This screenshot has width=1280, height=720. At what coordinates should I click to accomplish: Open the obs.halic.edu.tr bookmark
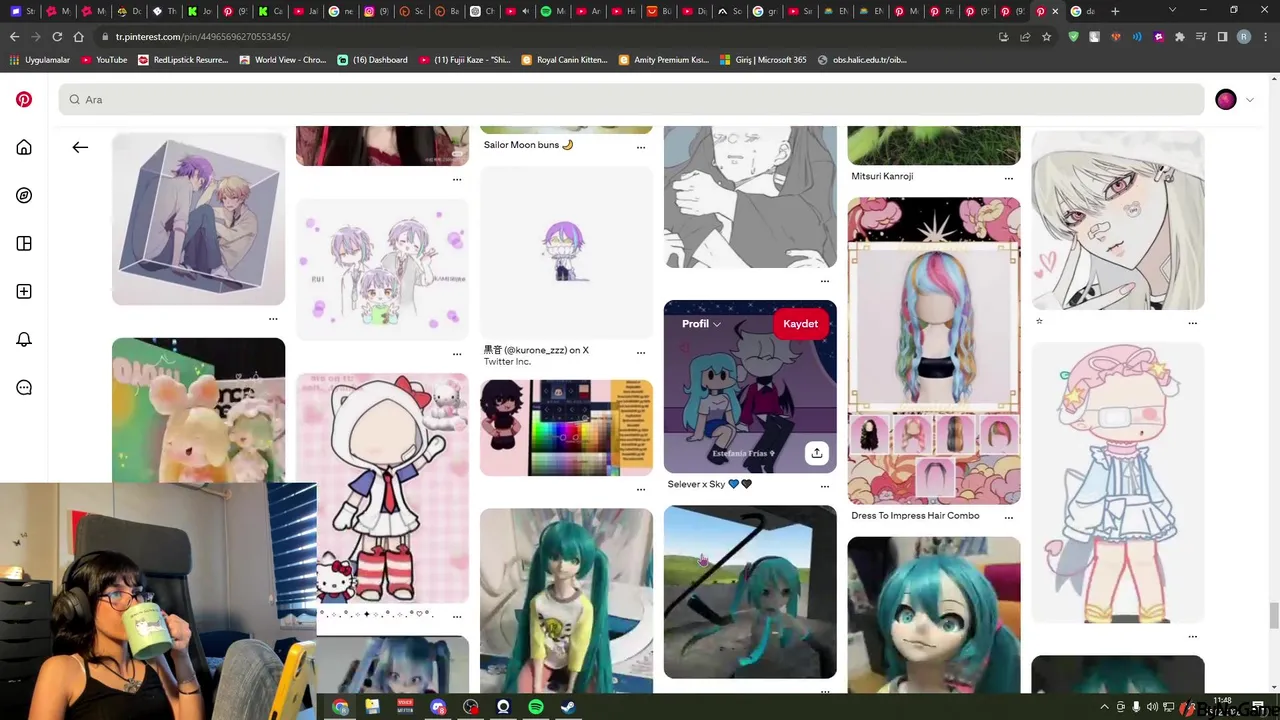[863, 60]
